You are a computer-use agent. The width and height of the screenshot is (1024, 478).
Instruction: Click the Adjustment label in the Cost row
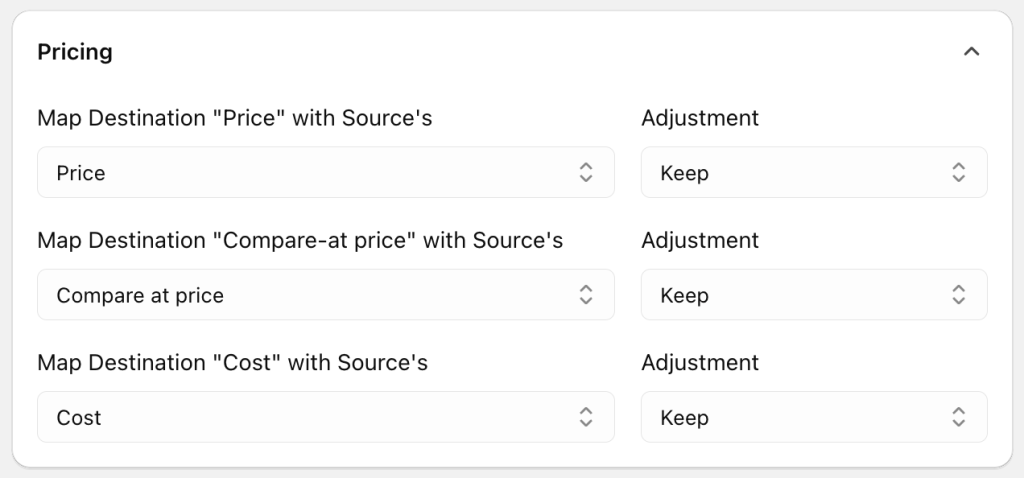(700, 362)
